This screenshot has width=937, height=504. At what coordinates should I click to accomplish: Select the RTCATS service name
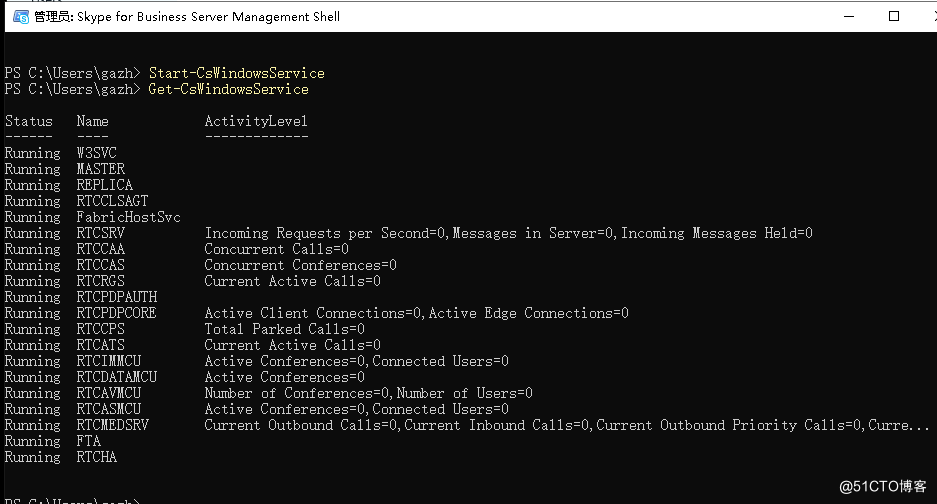[x=101, y=346]
